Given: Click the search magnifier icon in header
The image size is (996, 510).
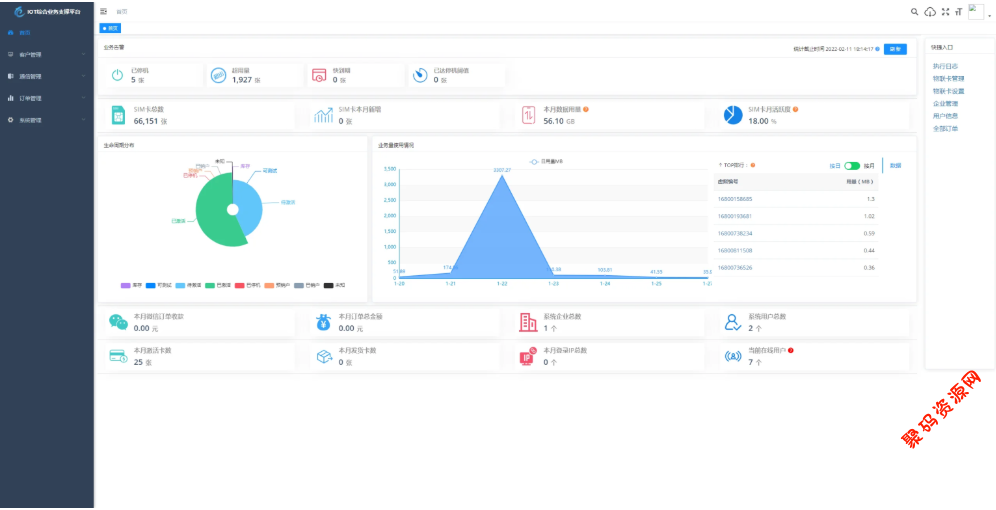Looking at the screenshot, I should click(x=914, y=11).
